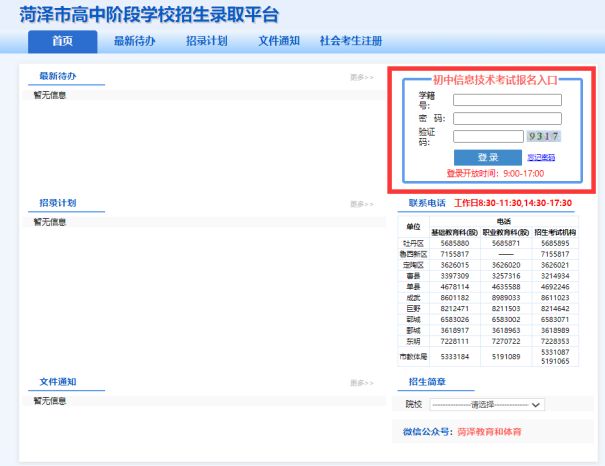Switch to the 最新待办 nav tab
Image resolution: width=605 pixels, height=466 pixels.
(x=135, y=41)
